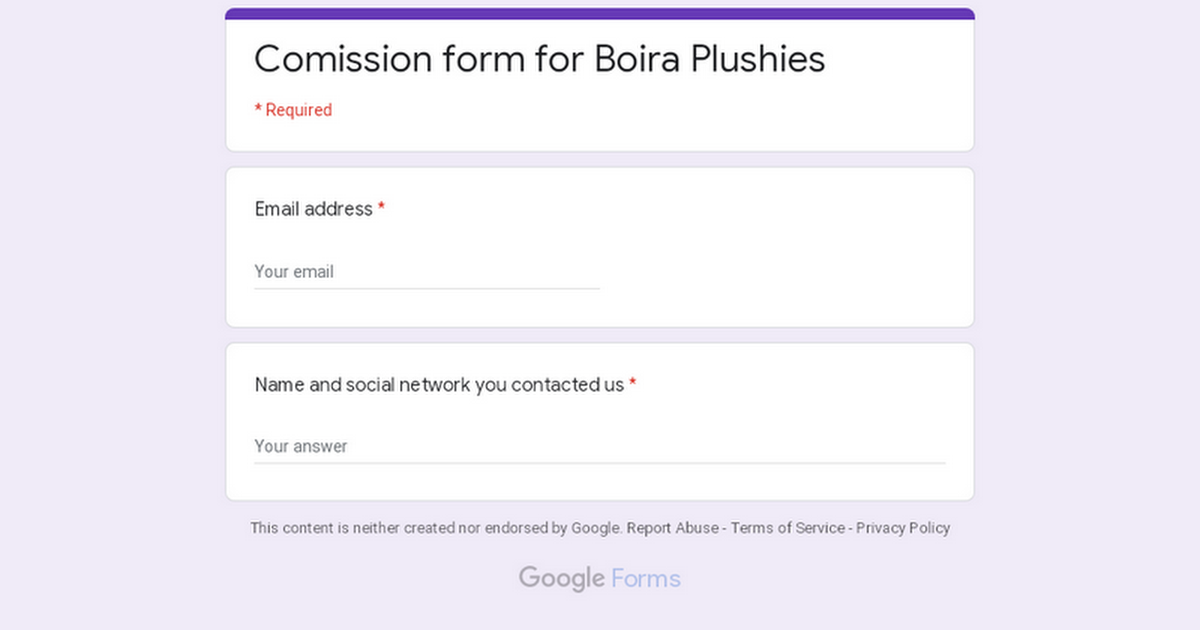This screenshot has width=1200, height=630.
Task: Open the Terms of Service link
Action: [788, 528]
